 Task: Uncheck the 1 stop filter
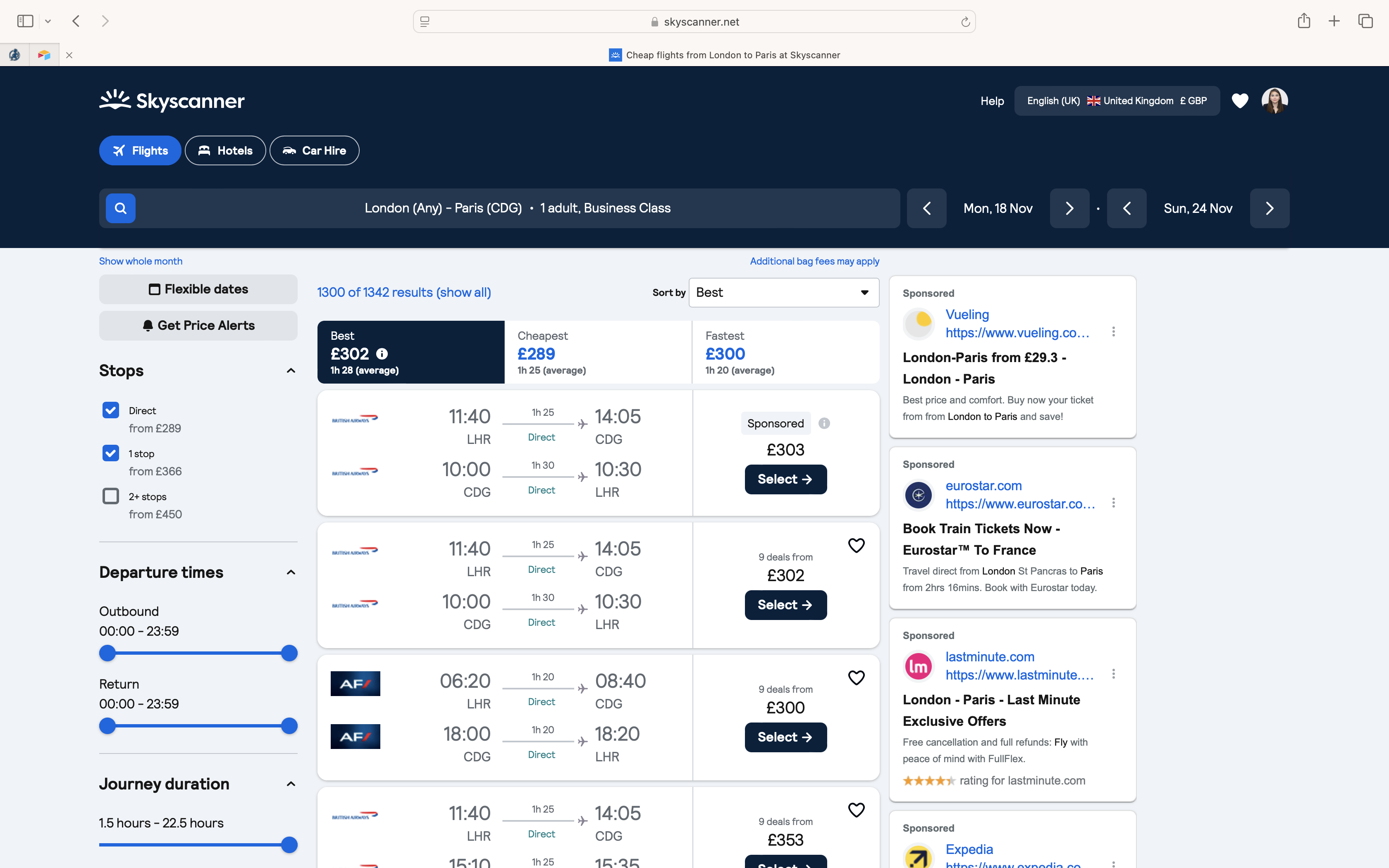coord(111,453)
